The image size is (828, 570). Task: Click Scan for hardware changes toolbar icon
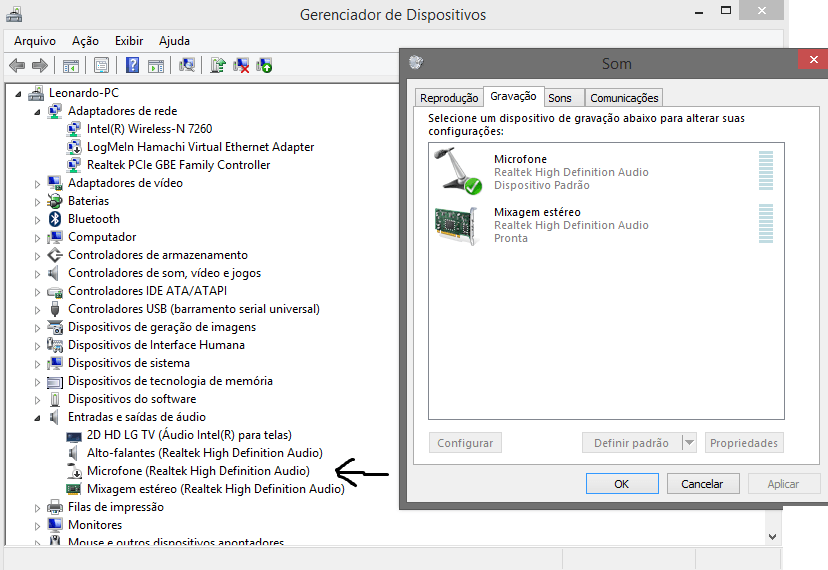186,66
